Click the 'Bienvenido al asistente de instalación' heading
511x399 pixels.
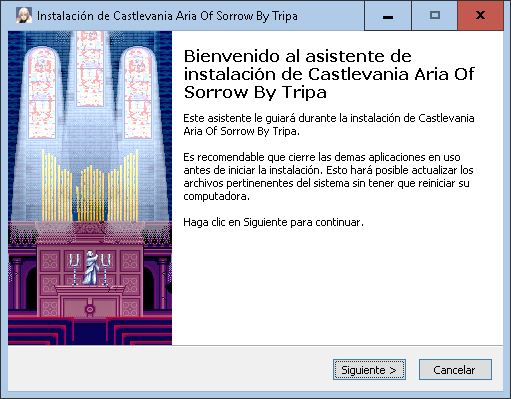tap(329, 74)
